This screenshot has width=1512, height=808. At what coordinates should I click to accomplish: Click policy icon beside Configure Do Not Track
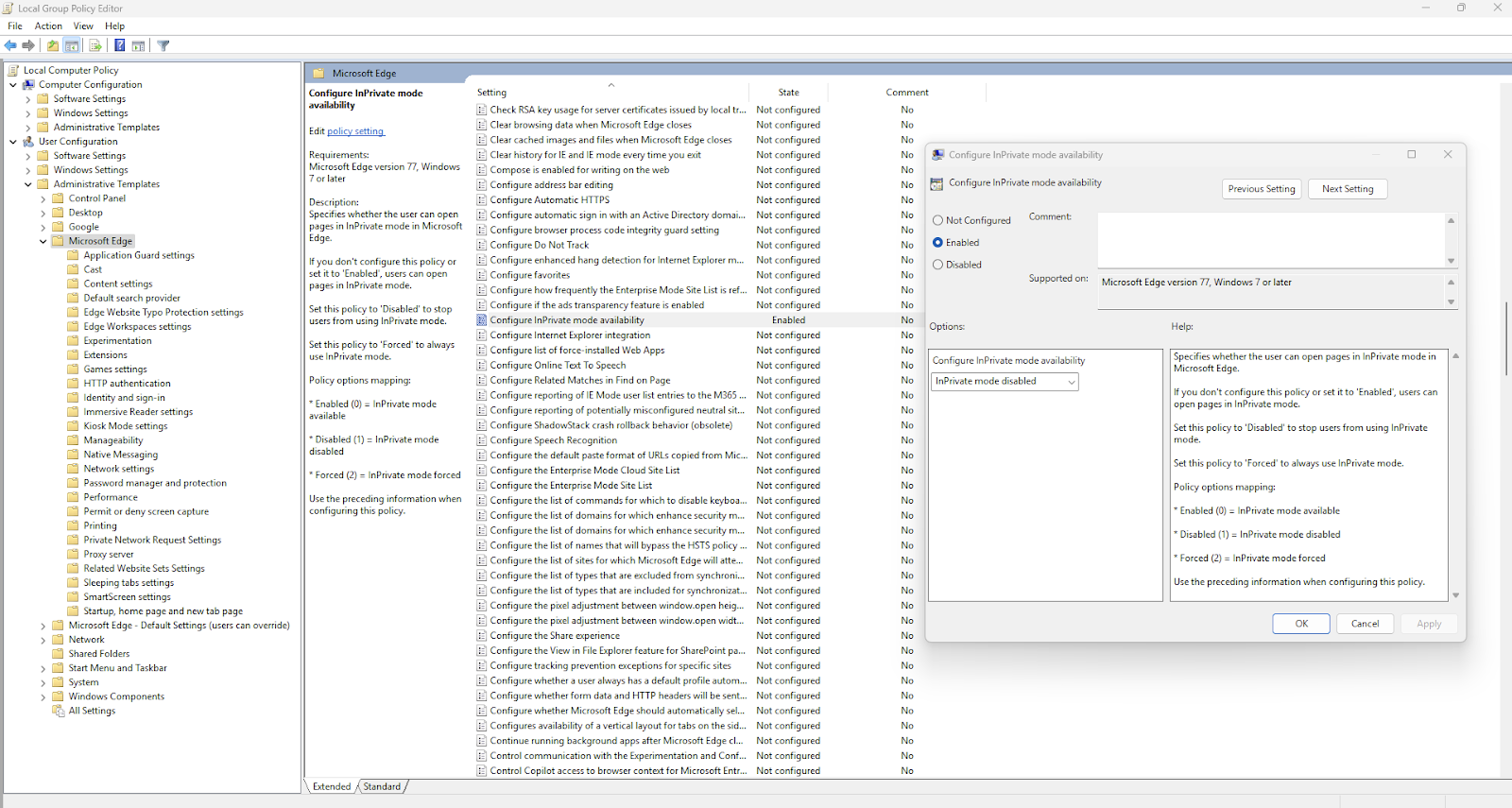tap(482, 245)
